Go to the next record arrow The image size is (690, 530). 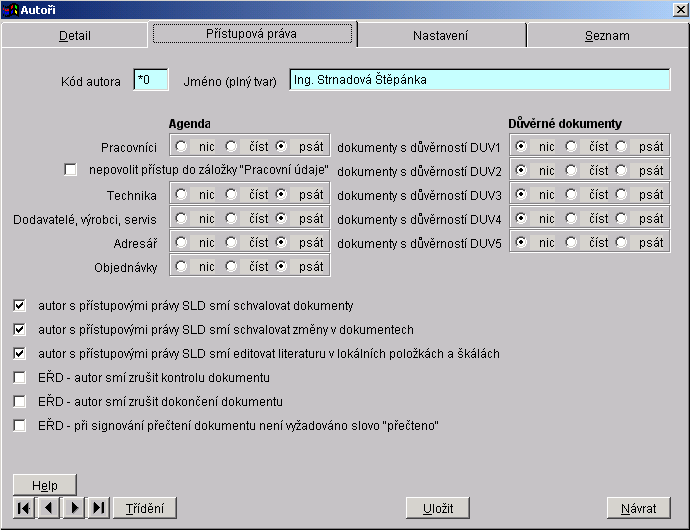click(x=73, y=508)
